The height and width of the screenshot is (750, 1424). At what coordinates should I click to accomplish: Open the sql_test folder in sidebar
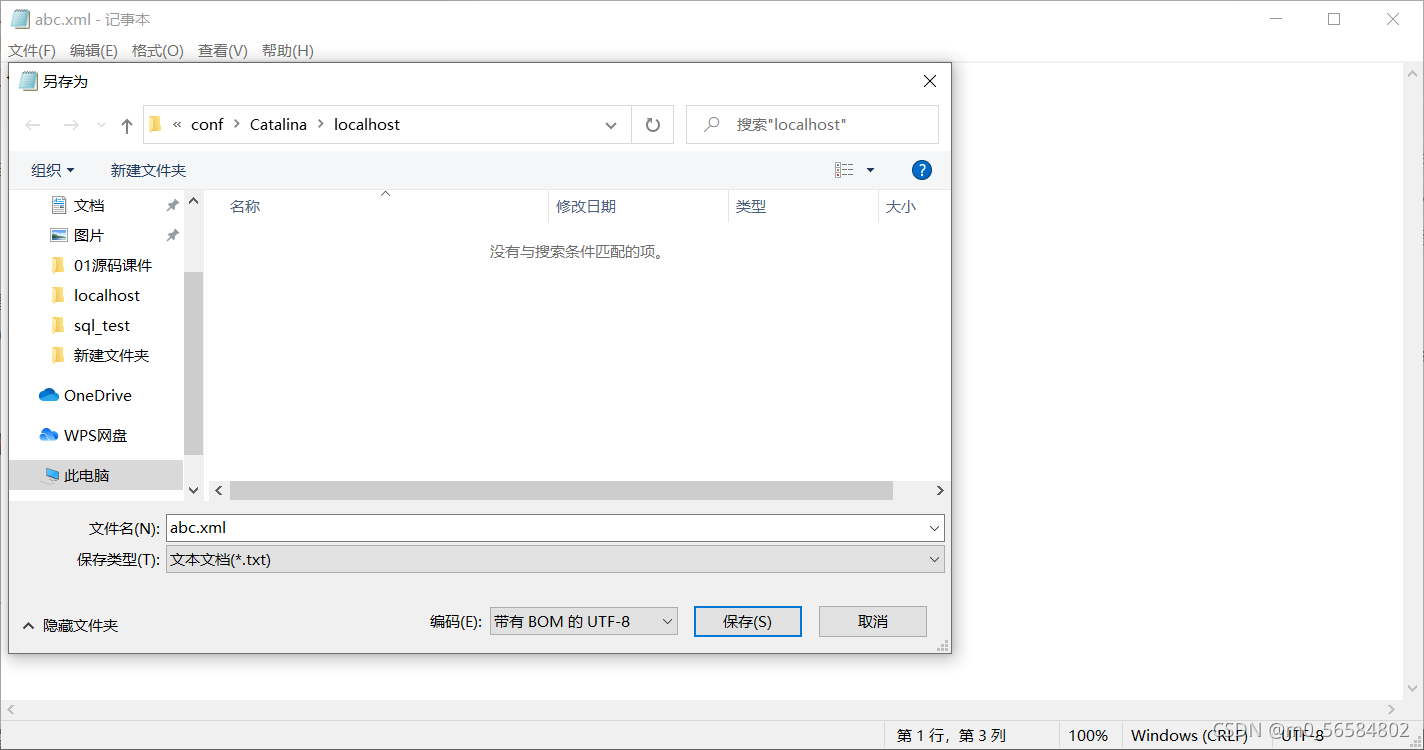pyautogui.click(x=102, y=325)
